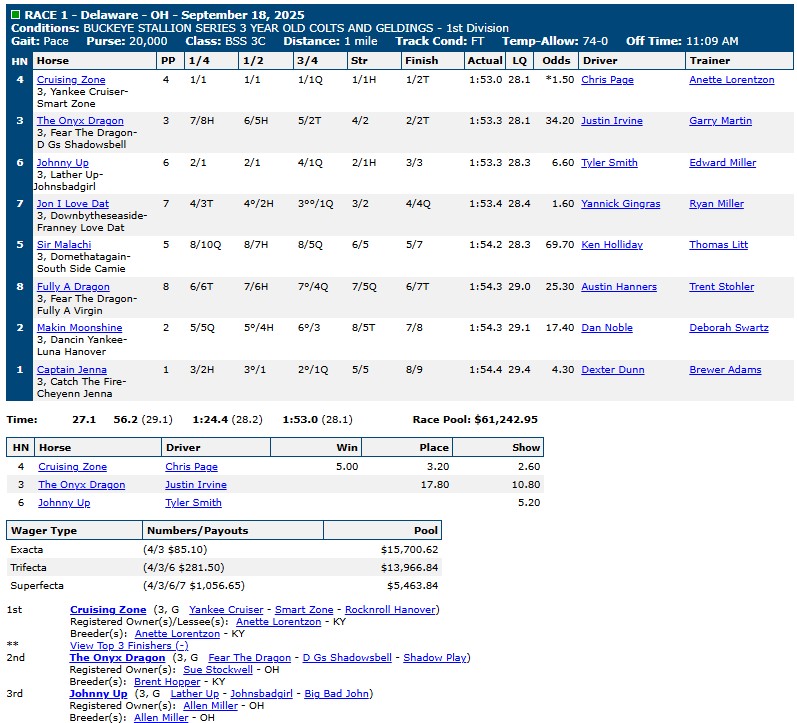Select driver Yannick Gingras
Screen dimensions: 797x723
point(620,204)
